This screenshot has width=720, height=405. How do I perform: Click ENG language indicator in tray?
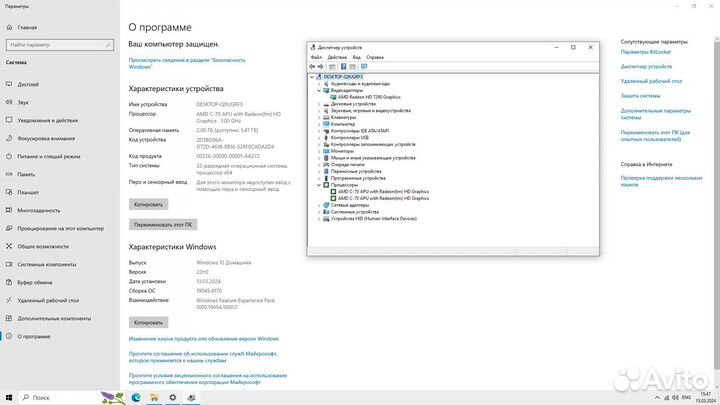point(686,398)
